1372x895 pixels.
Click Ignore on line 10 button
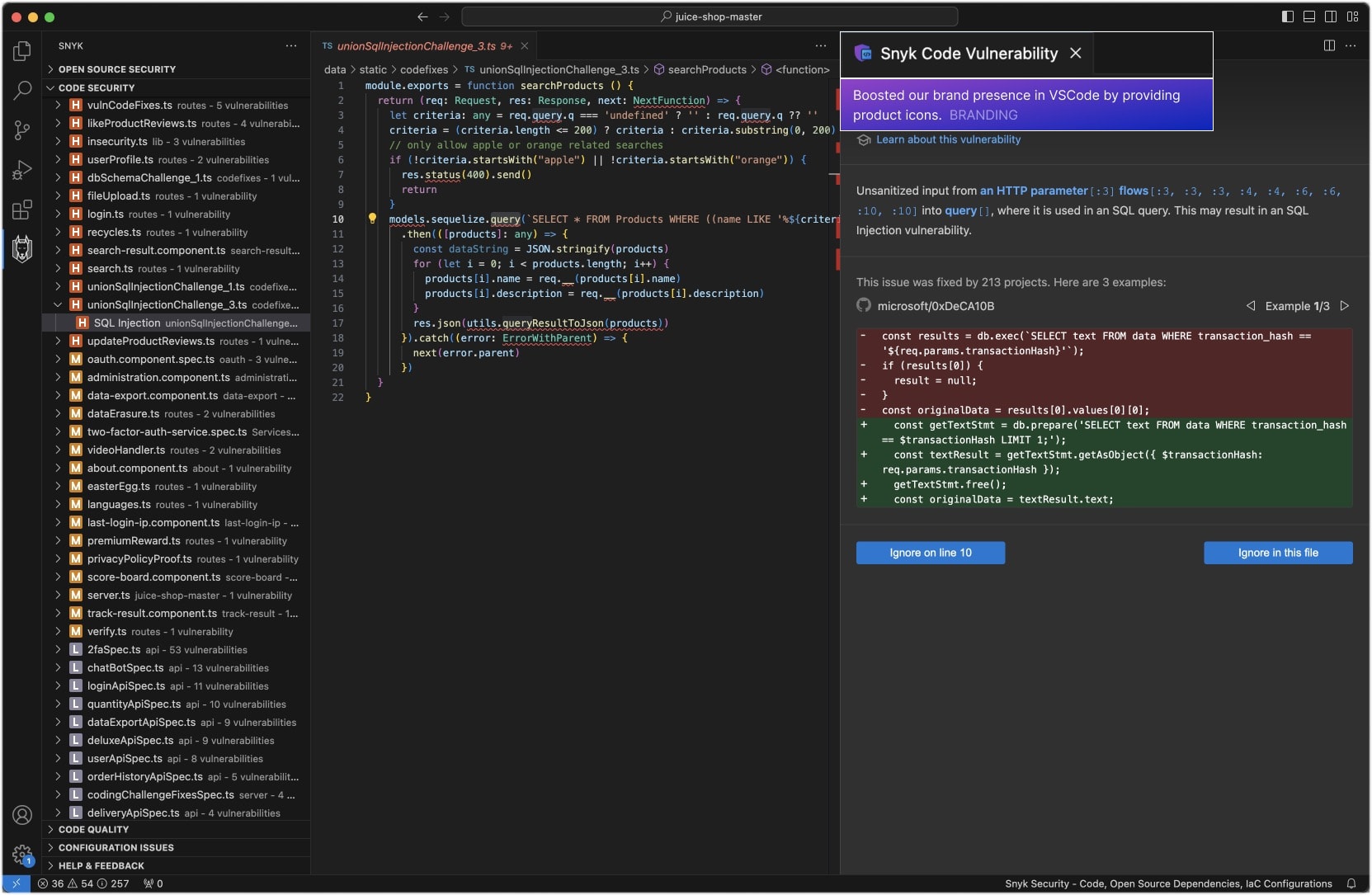[x=931, y=553]
